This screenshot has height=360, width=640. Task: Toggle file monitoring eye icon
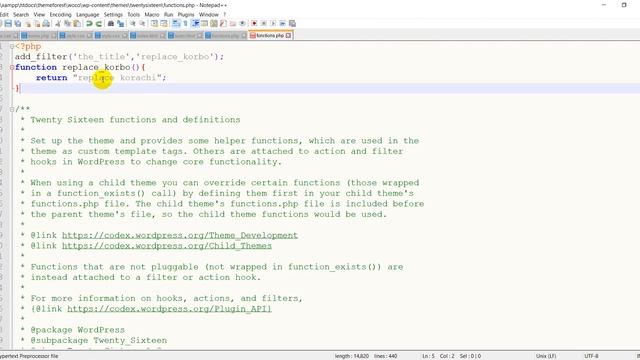(242, 24)
